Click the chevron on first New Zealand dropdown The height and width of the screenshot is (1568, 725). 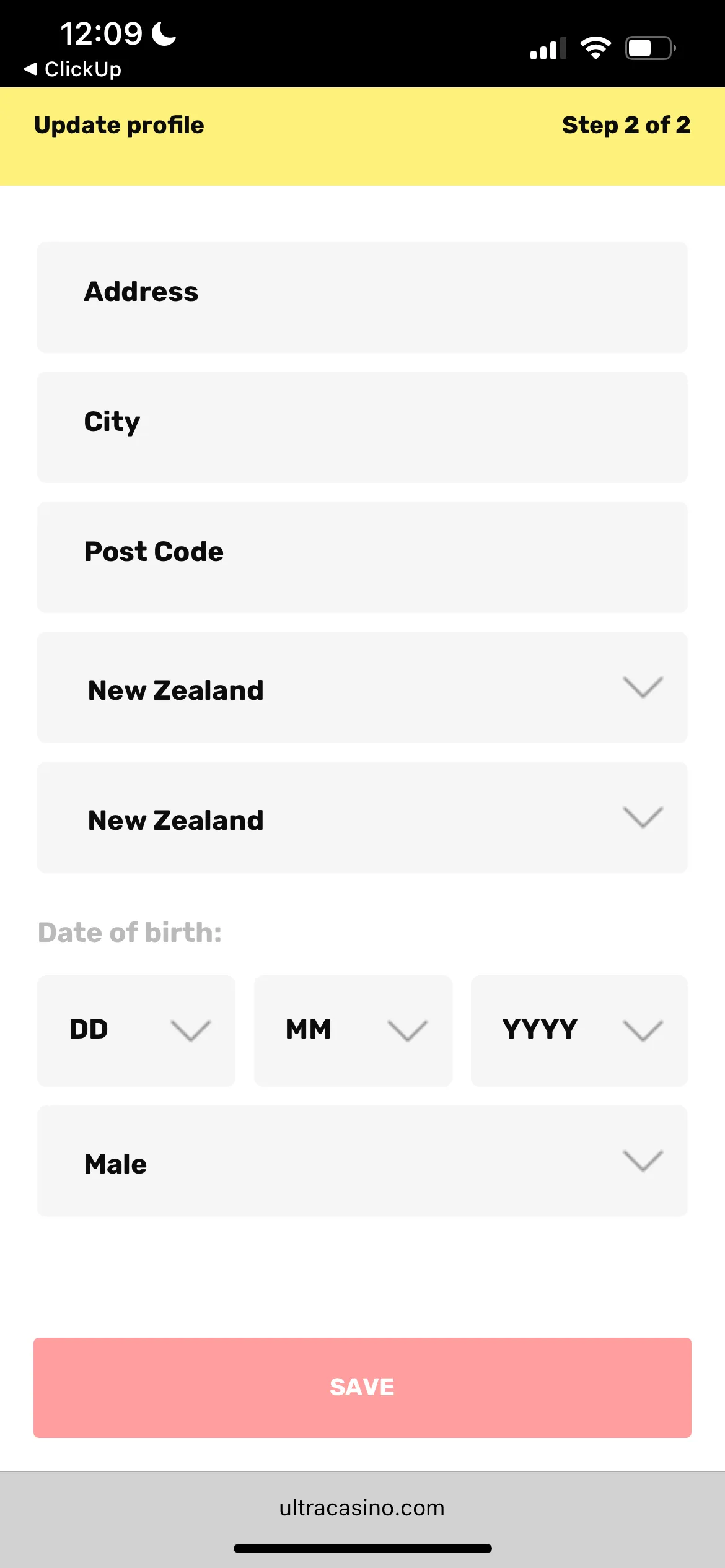tap(643, 687)
